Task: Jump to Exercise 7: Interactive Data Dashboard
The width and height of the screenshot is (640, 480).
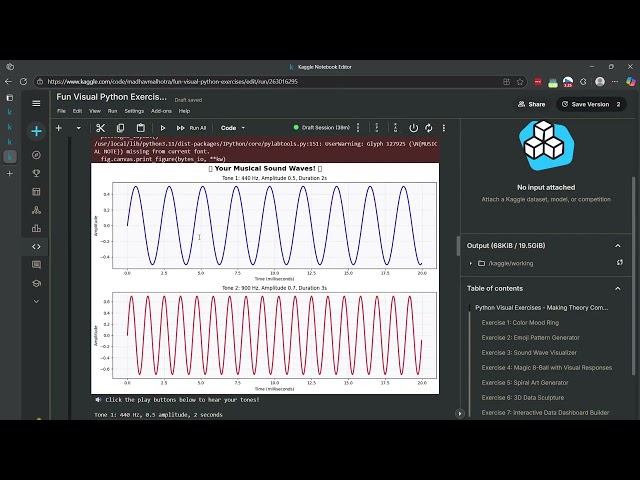Action: tap(545, 413)
